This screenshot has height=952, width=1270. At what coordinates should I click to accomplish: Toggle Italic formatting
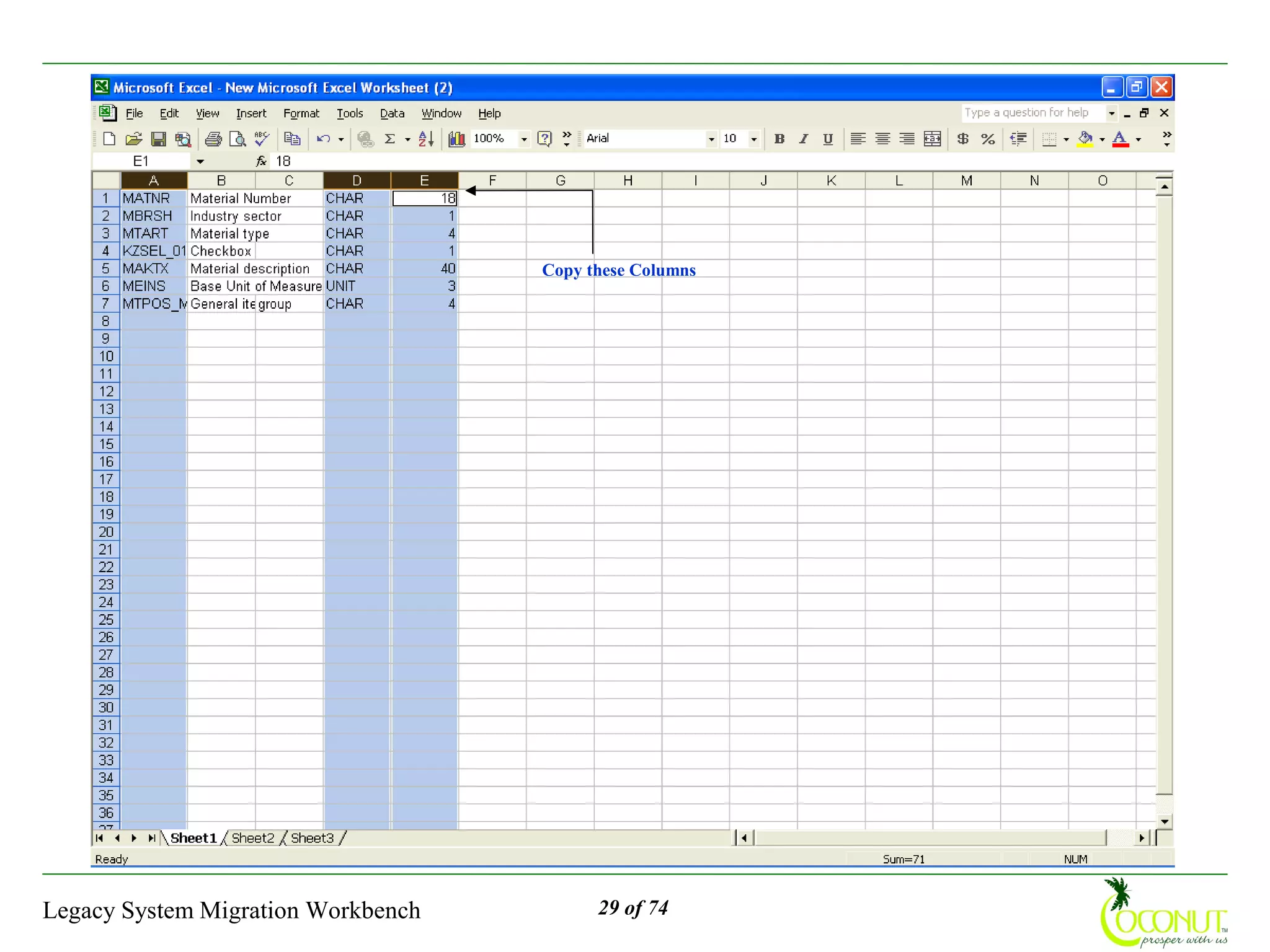[x=804, y=139]
